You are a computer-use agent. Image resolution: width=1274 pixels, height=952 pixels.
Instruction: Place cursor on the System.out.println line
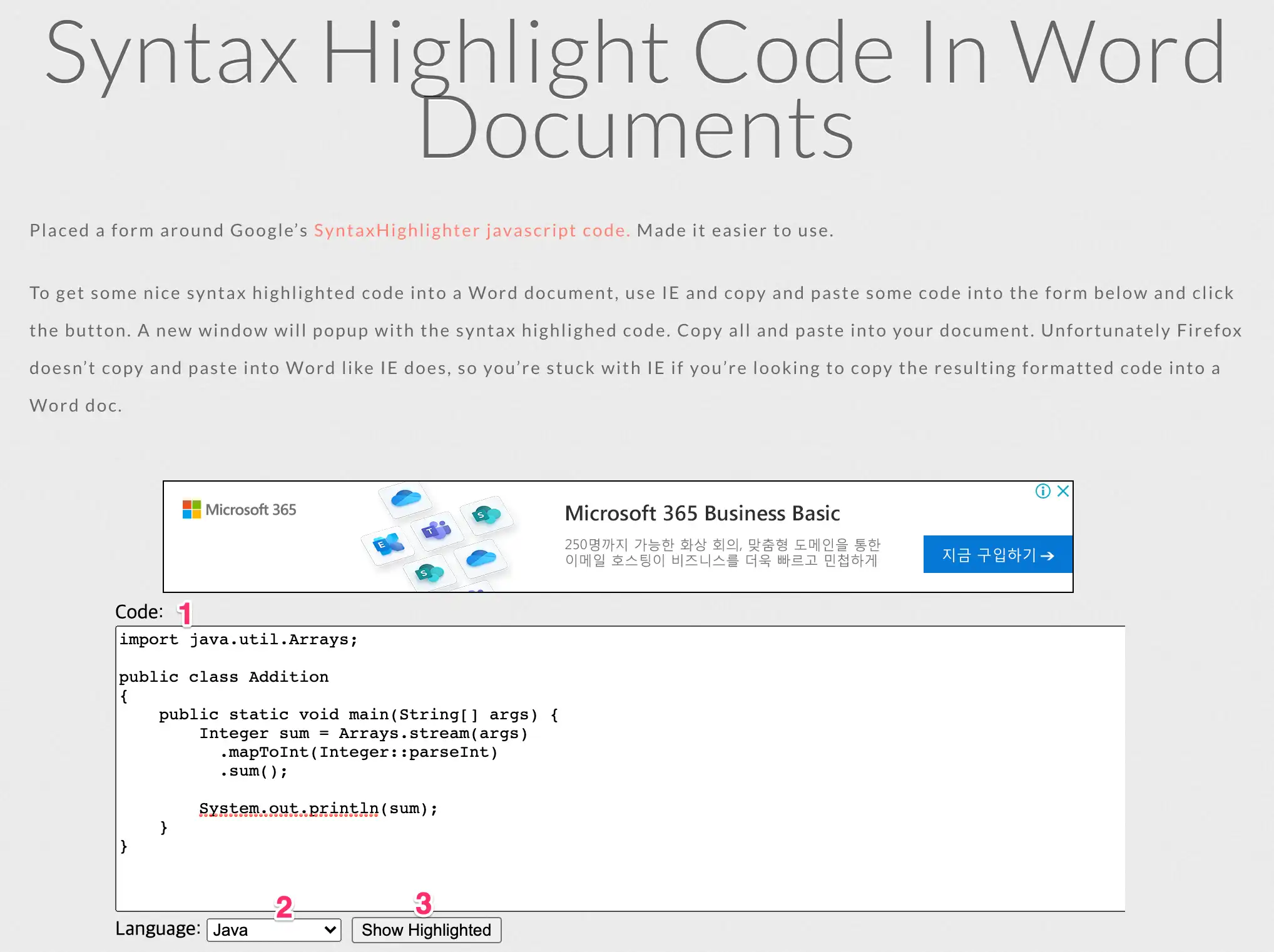click(318, 808)
